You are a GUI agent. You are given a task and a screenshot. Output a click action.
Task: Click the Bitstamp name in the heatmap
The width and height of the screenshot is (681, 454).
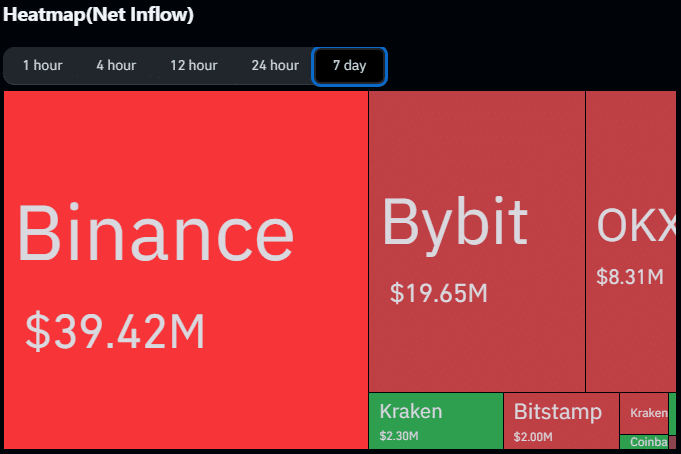click(x=558, y=411)
